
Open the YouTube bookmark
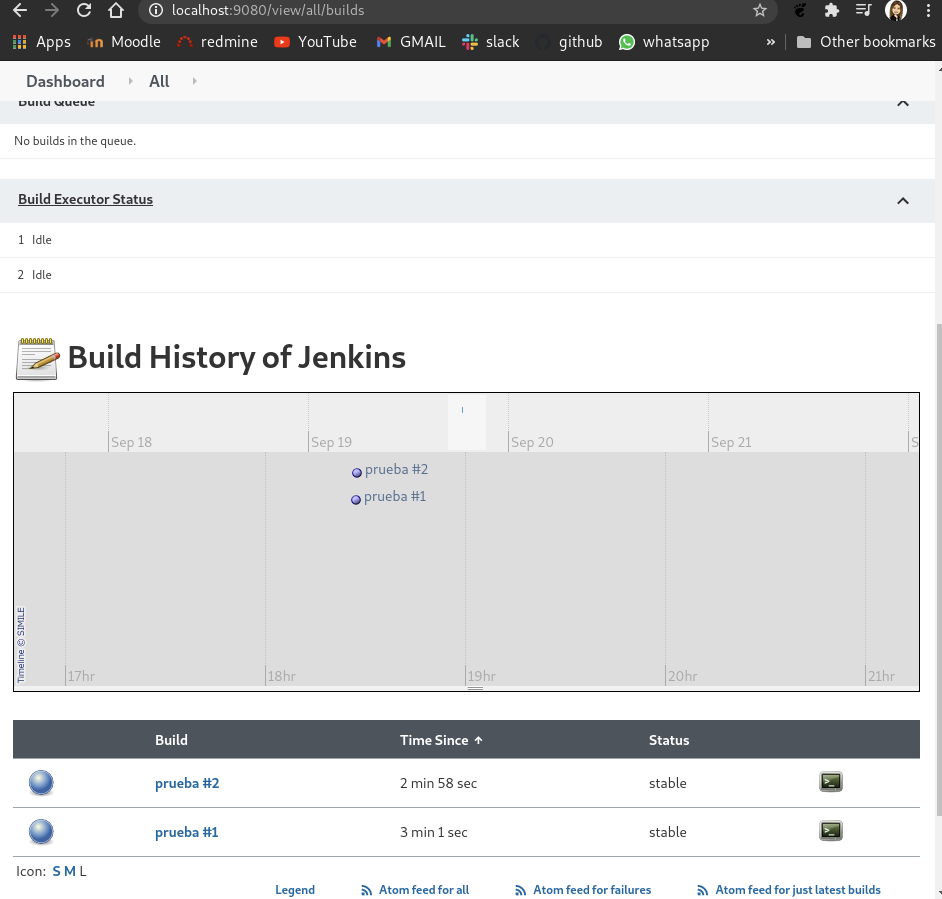click(315, 42)
